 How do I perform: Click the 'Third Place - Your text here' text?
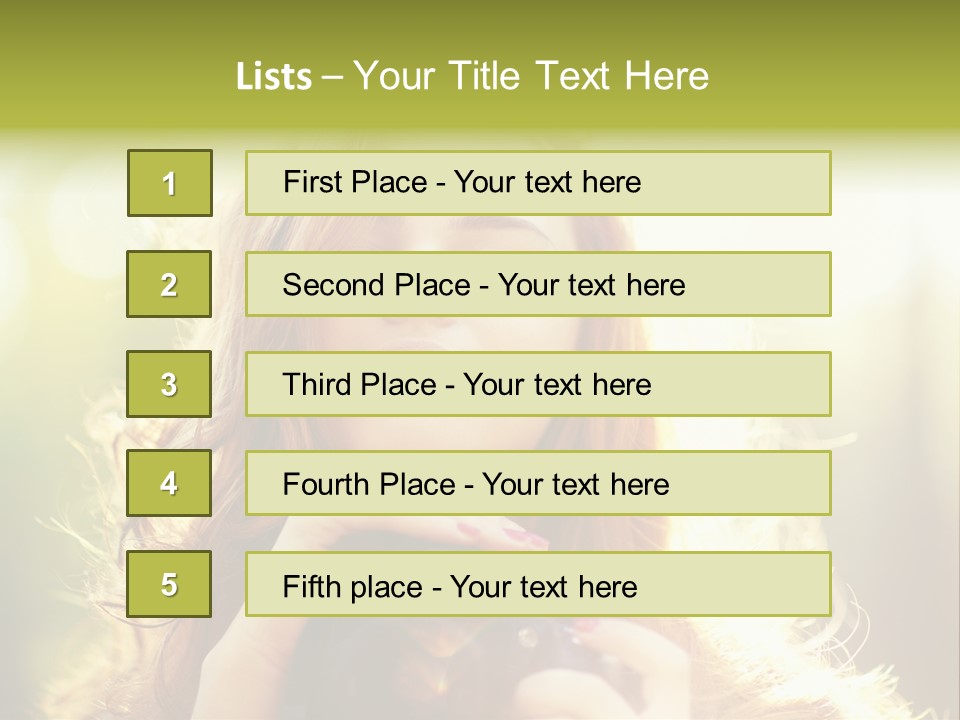coord(467,384)
